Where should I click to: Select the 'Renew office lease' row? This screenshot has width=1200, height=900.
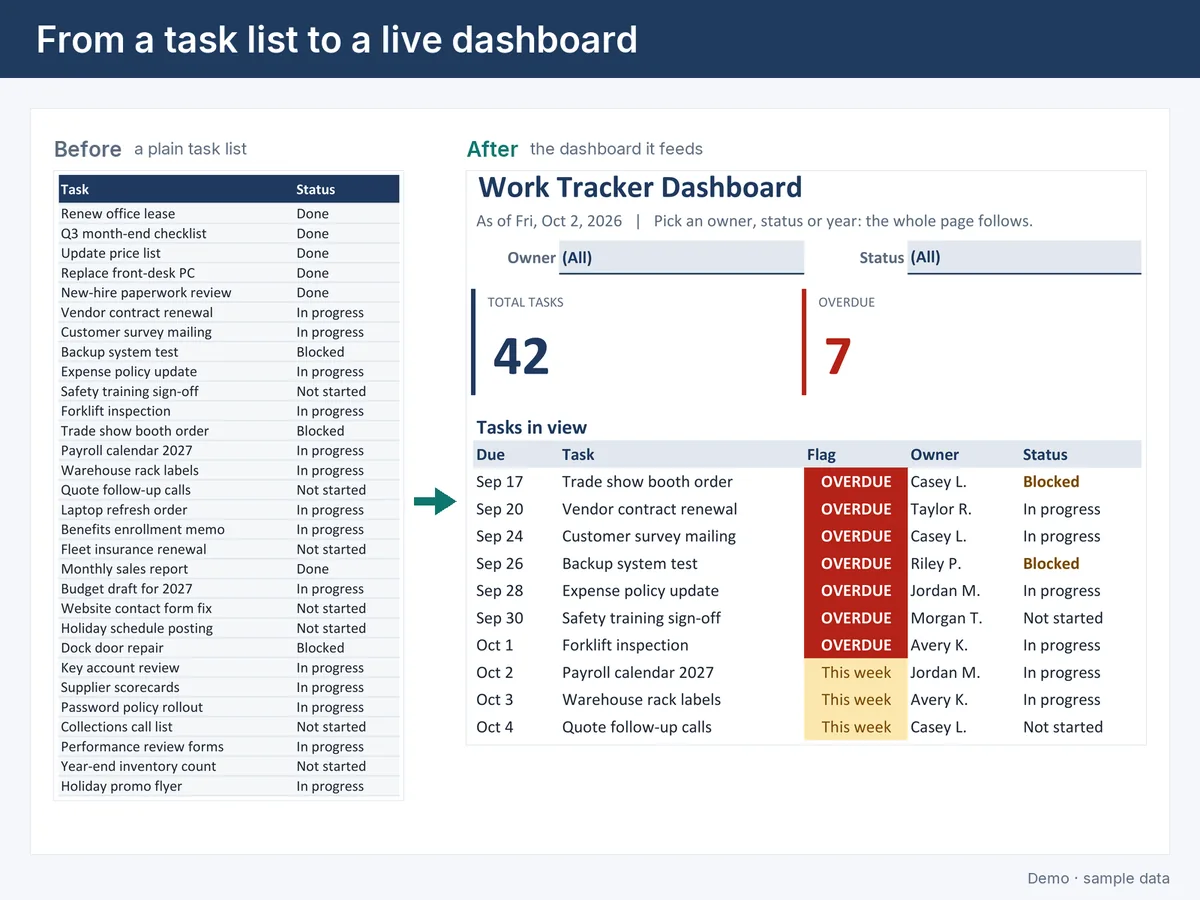[228, 213]
